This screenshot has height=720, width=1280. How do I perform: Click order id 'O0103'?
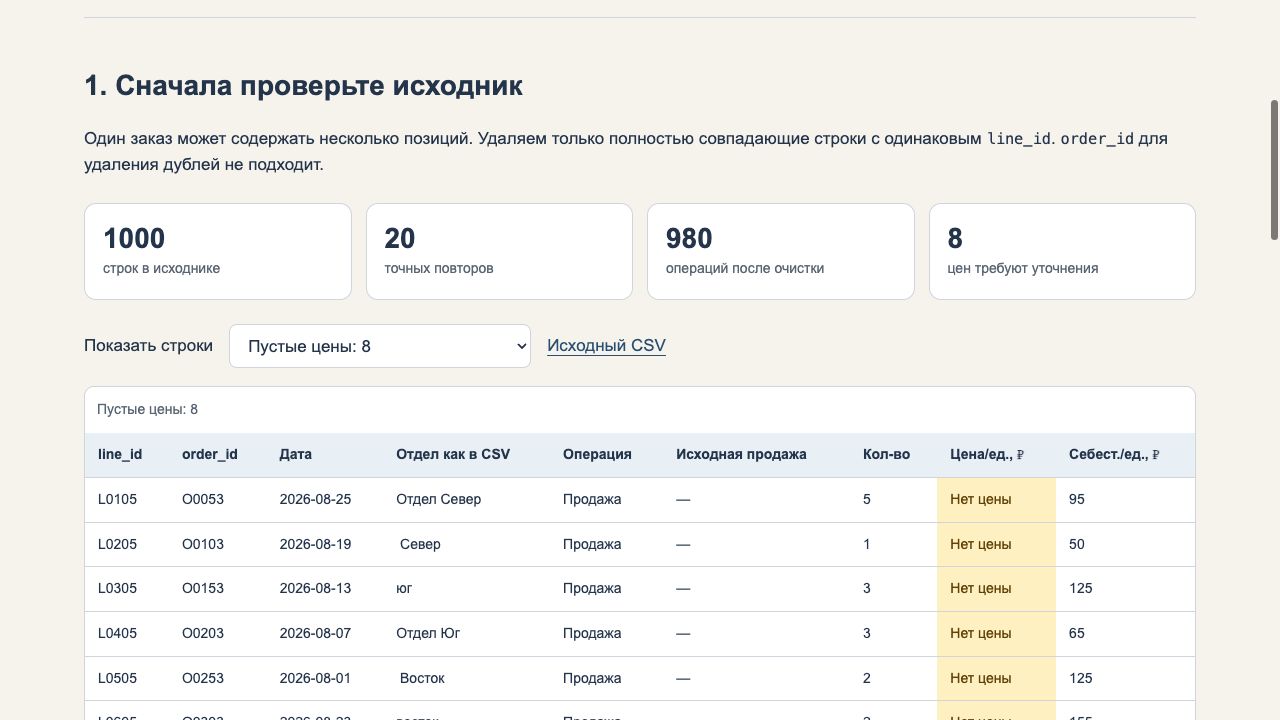[203, 544]
